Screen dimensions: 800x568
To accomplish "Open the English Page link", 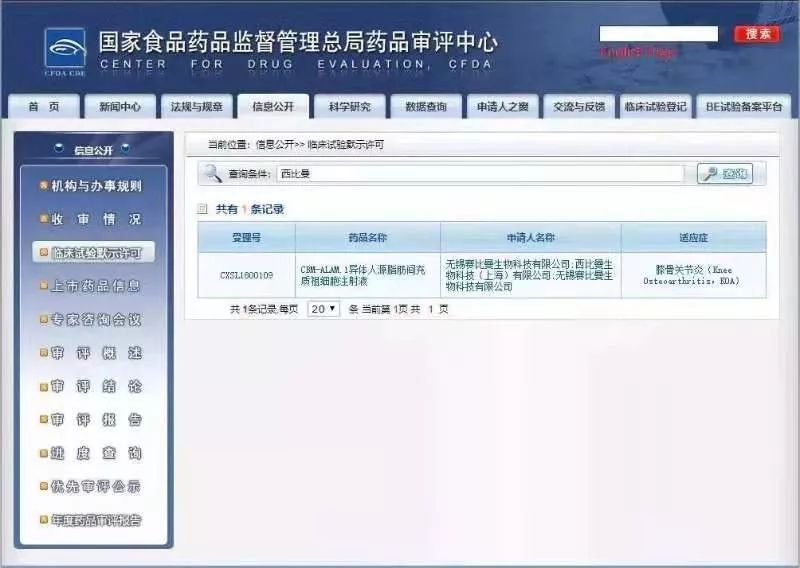I will point(638,51).
